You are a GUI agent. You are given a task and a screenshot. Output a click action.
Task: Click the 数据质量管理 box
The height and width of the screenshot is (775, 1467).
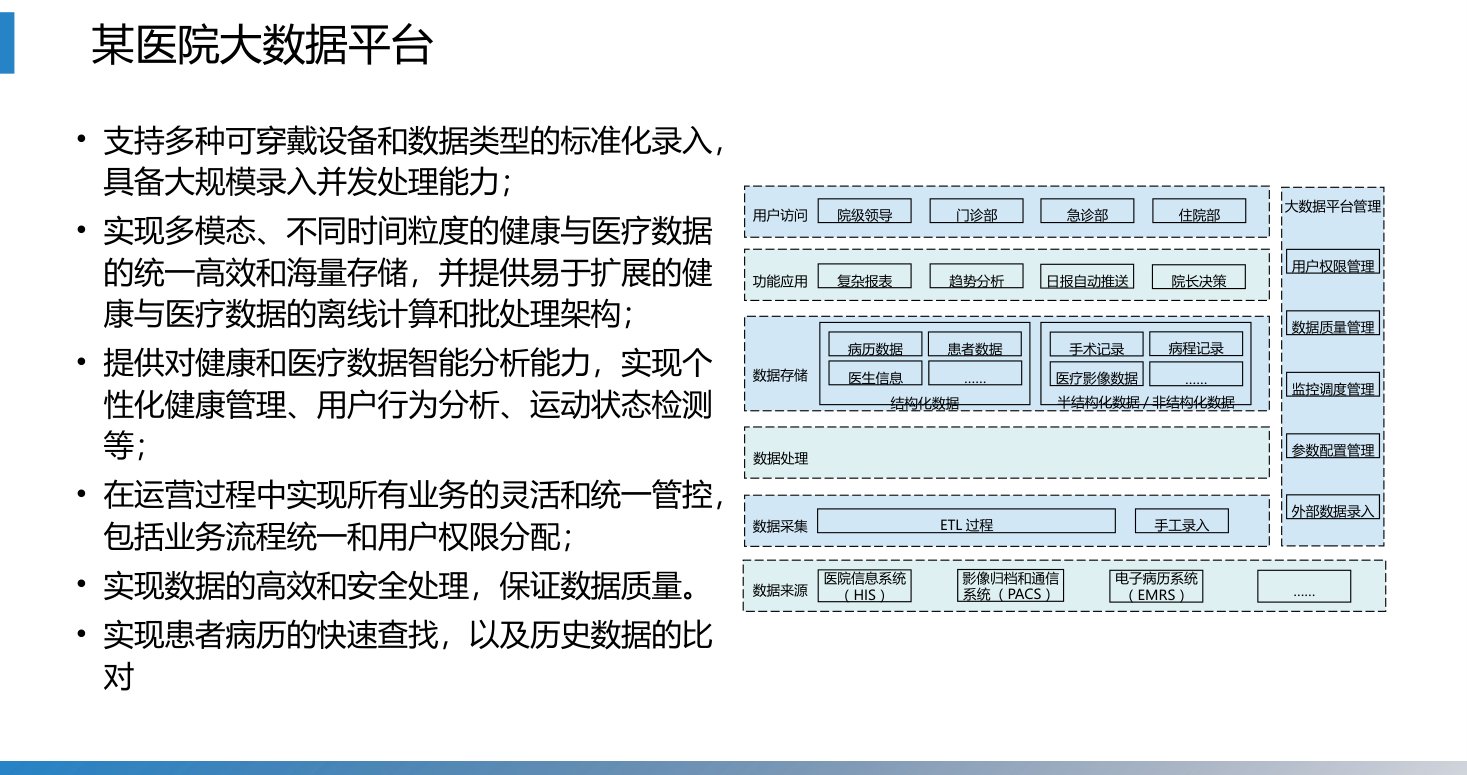(1333, 323)
